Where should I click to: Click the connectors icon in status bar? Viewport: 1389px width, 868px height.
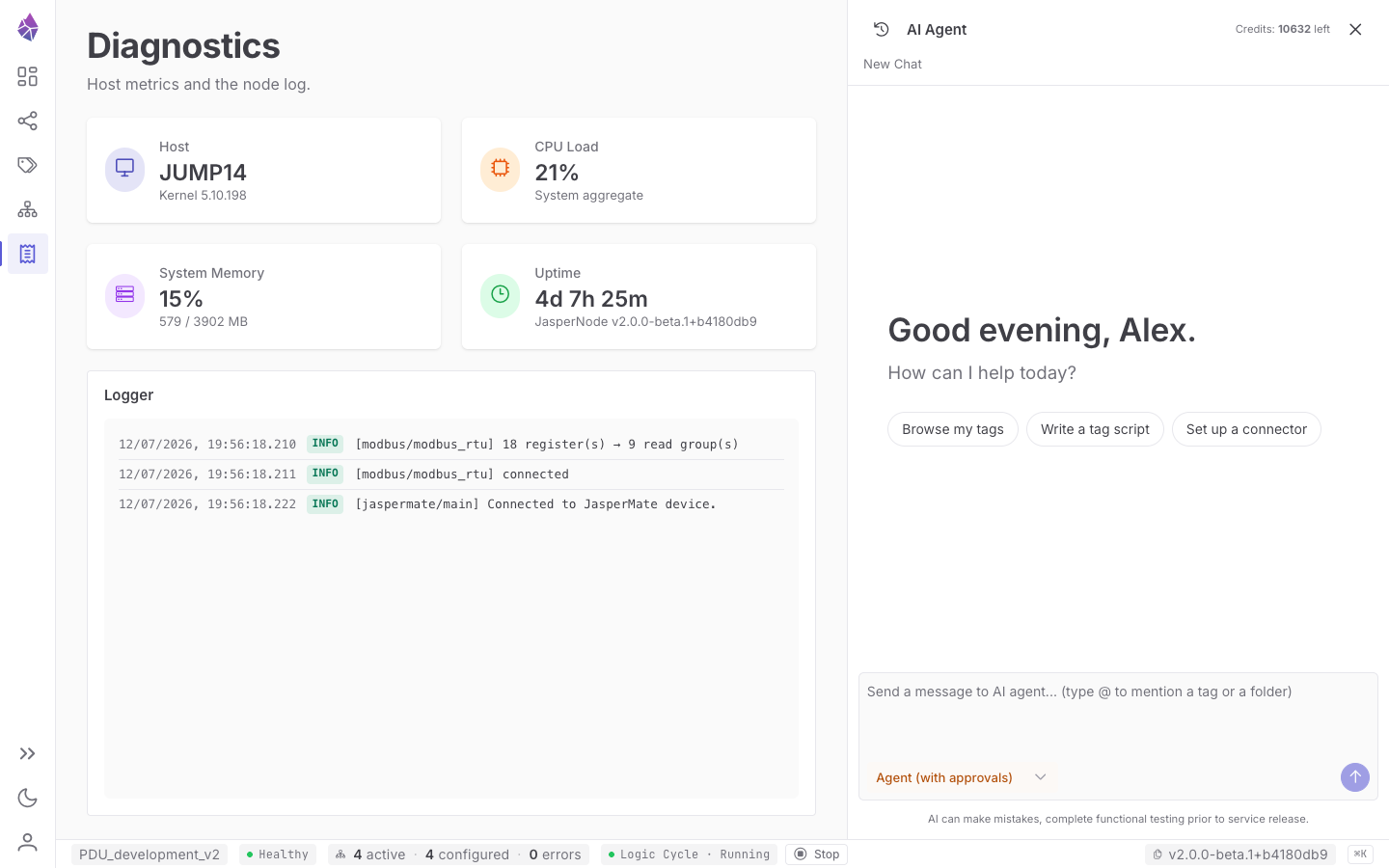(340, 854)
